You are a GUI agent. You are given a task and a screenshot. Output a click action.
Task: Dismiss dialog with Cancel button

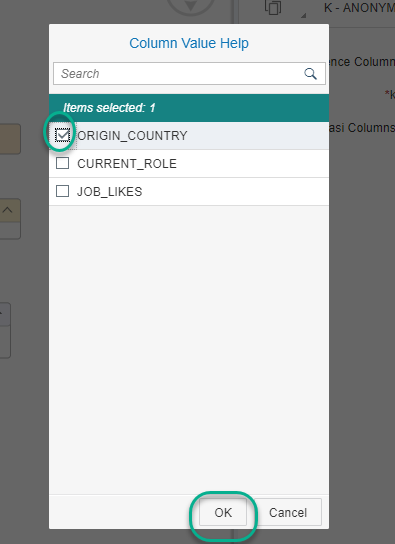pyautogui.click(x=288, y=512)
